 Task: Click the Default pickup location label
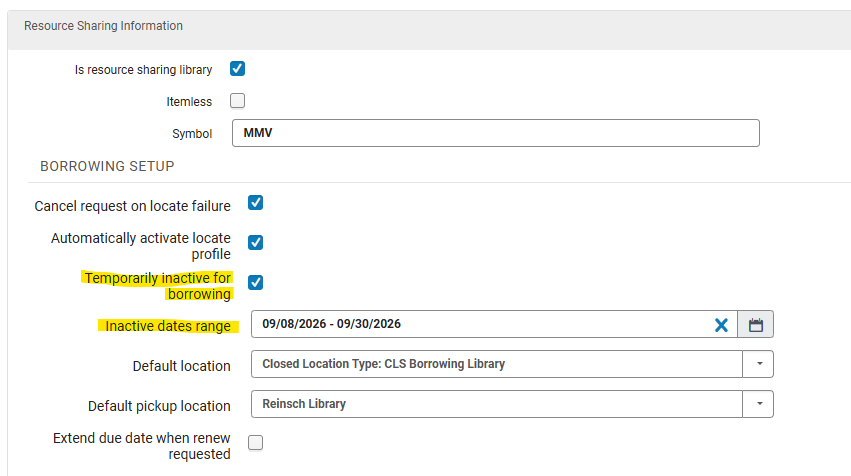point(159,407)
